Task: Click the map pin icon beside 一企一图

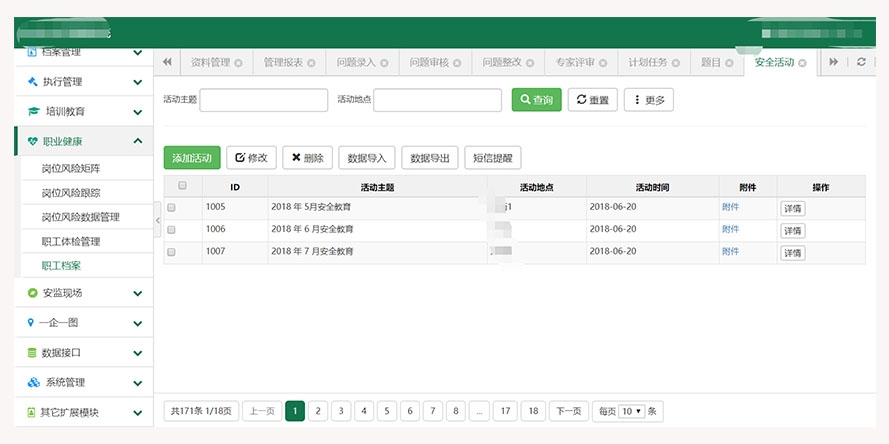Action: [x=31, y=323]
